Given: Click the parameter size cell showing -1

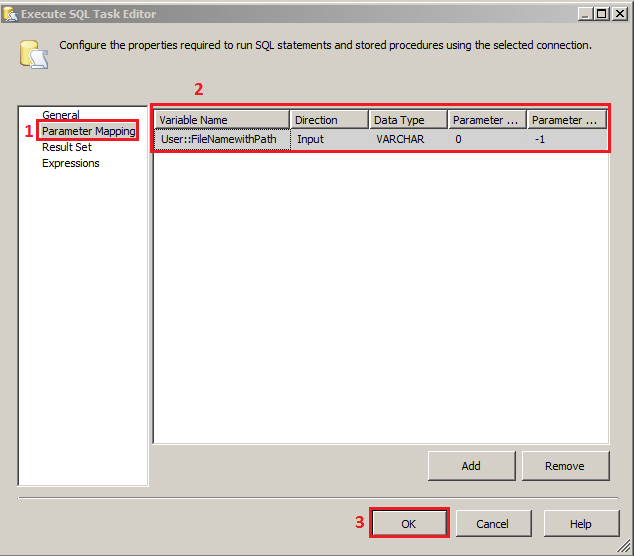Looking at the screenshot, I should tap(566, 140).
